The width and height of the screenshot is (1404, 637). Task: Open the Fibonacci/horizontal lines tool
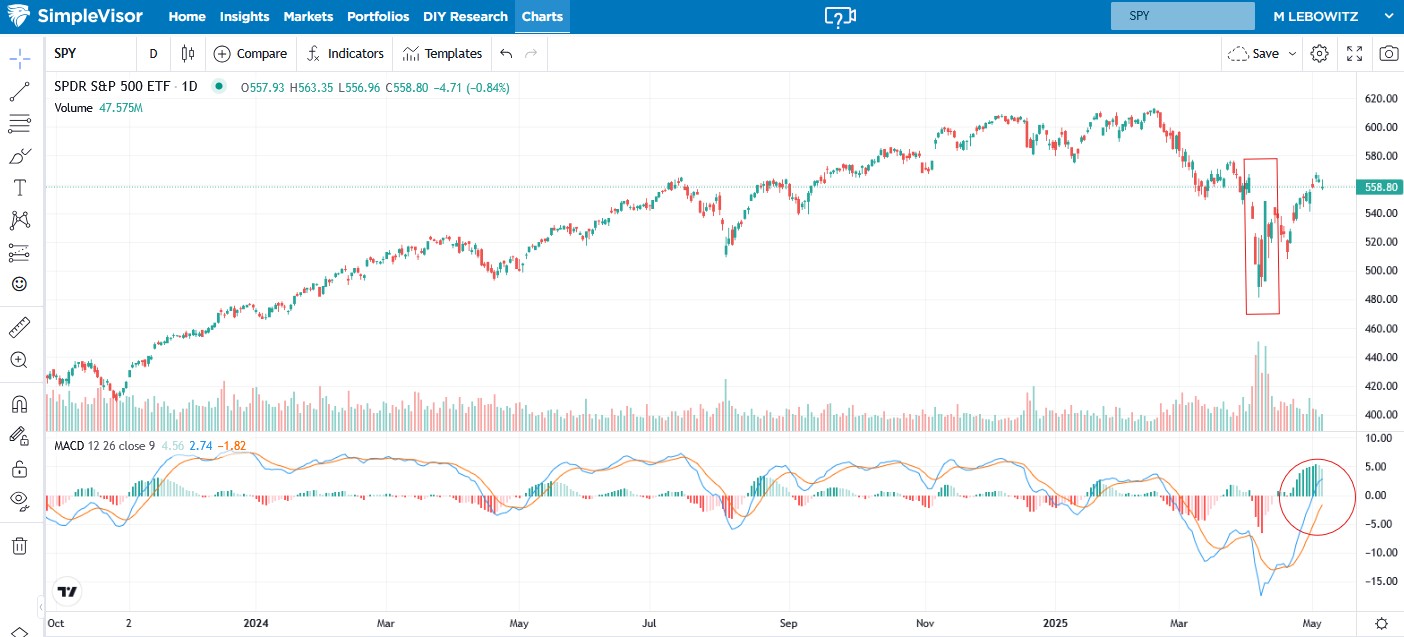click(19, 124)
